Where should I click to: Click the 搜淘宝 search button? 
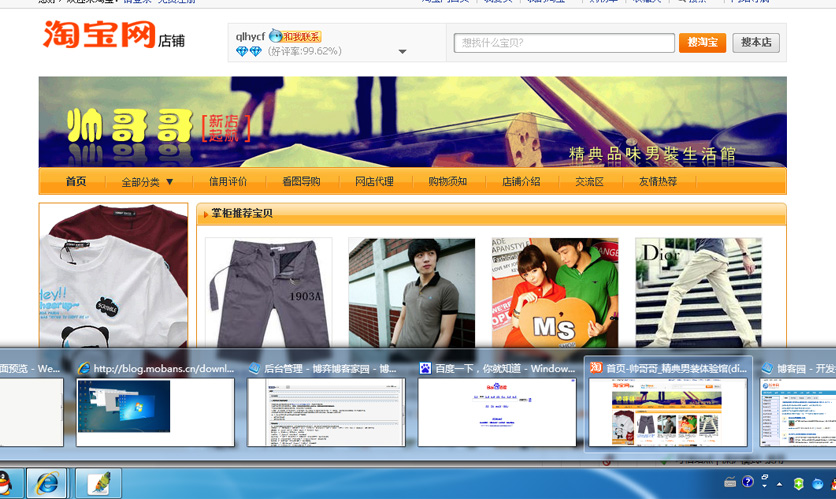[702, 43]
